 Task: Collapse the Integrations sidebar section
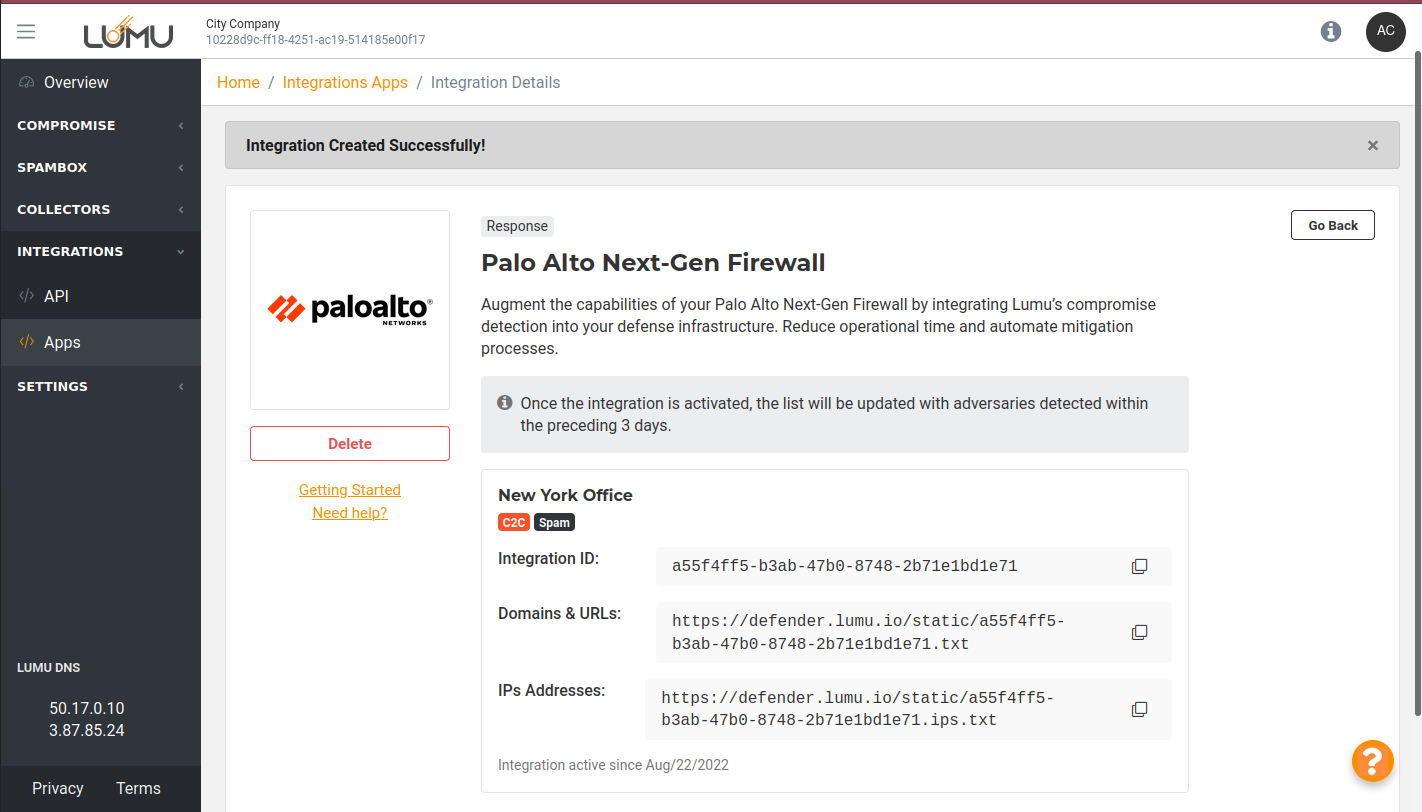[x=100, y=252]
